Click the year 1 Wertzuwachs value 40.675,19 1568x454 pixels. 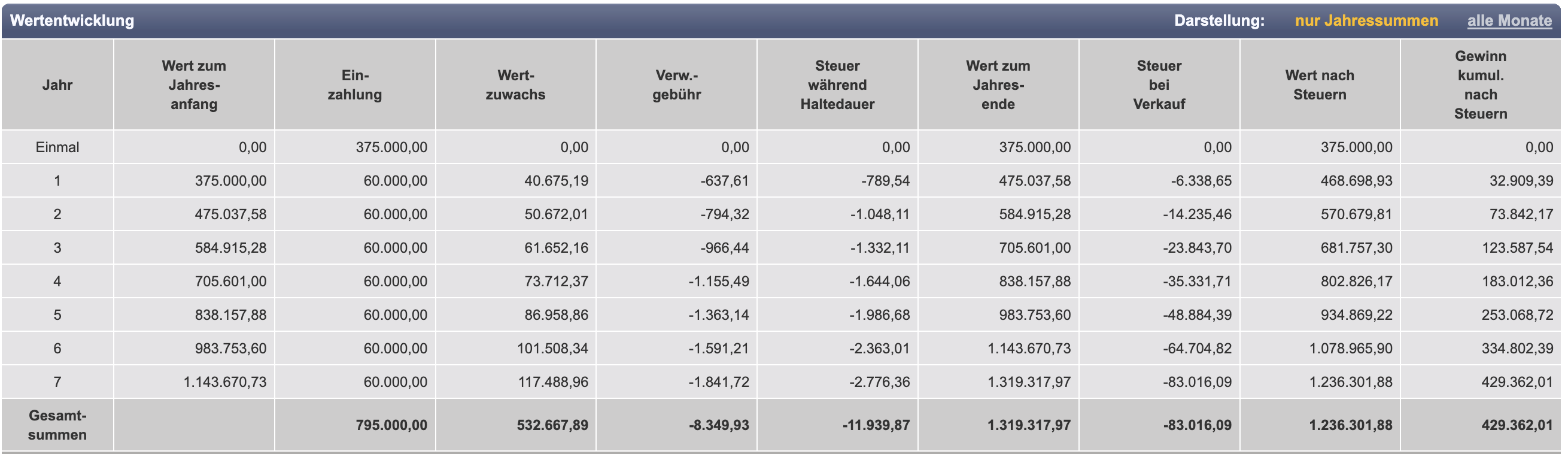[556, 180]
